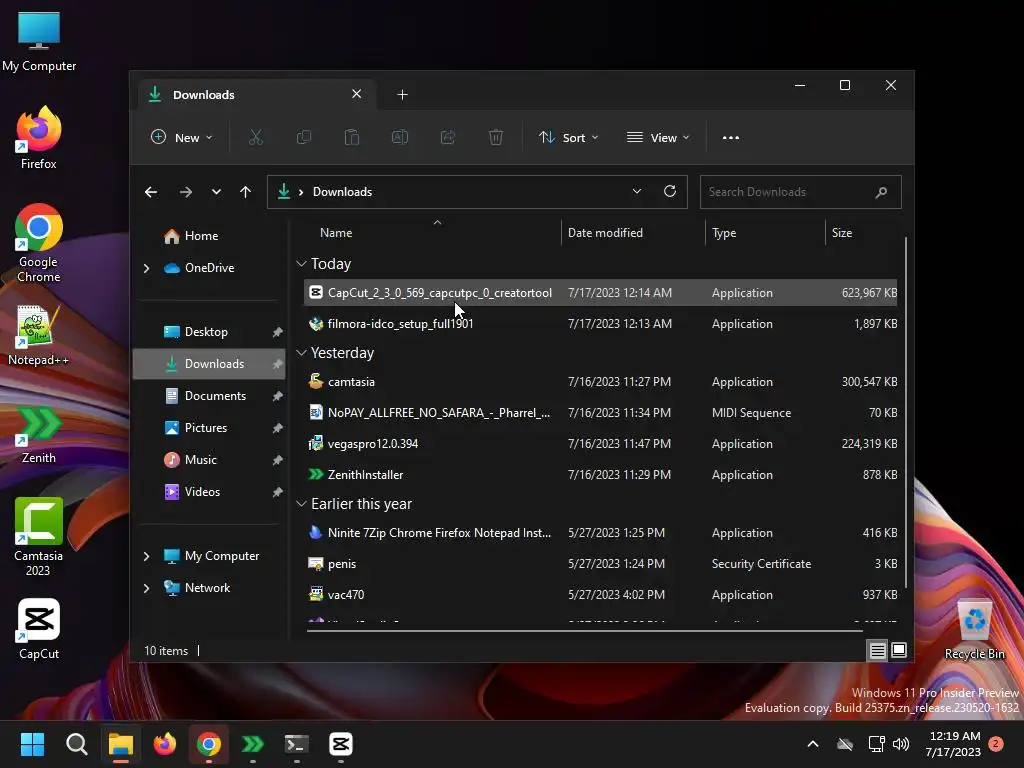Open the Sort dropdown

pyautogui.click(x=568, y=137)
